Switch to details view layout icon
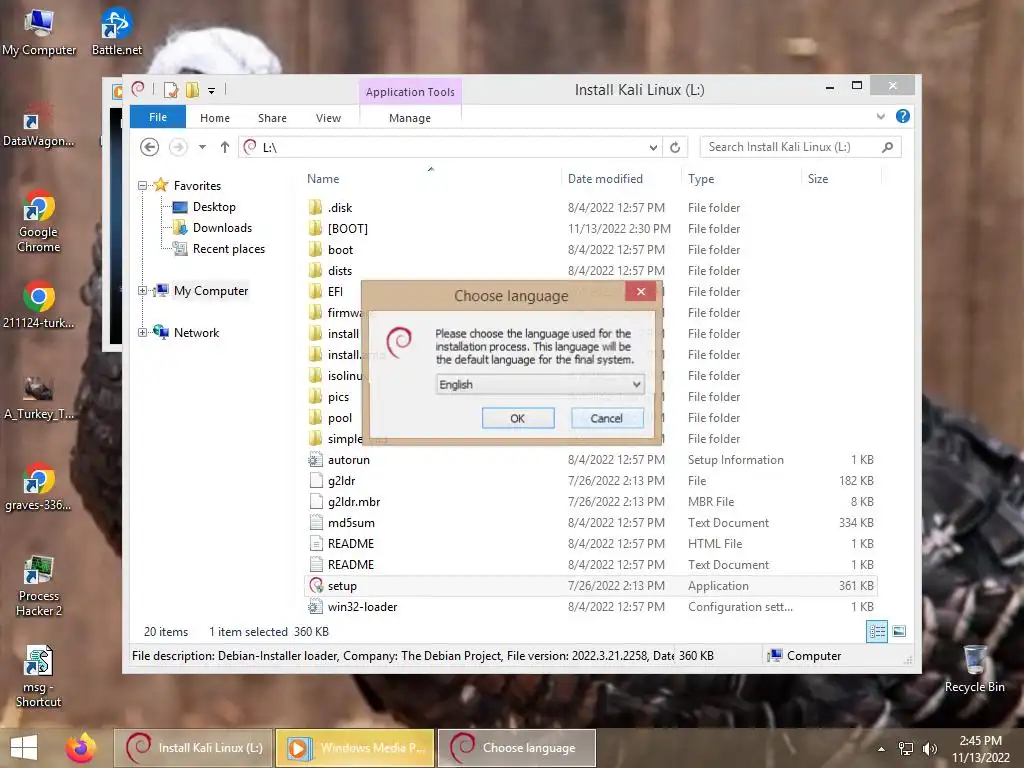 (x=877, y=632)
